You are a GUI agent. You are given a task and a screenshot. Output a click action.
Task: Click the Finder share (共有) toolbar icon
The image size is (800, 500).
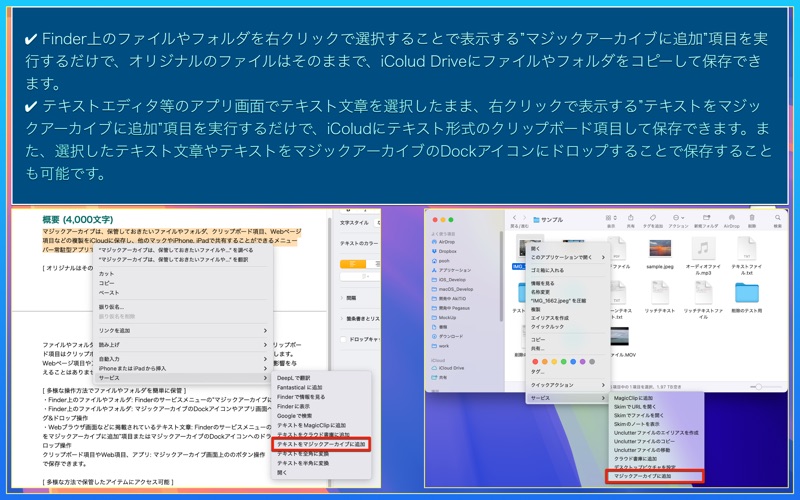tap(631, 218)
